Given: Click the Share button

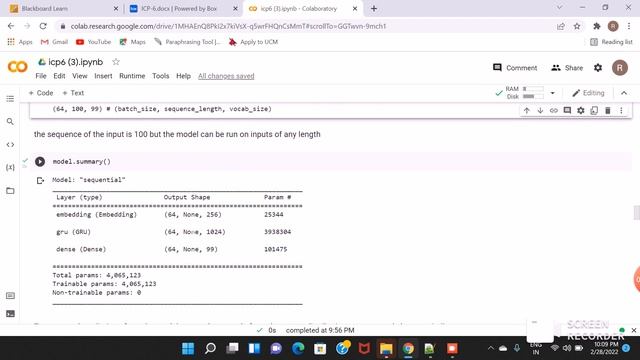Looking at the screenshot, I should tap(567, 68).
